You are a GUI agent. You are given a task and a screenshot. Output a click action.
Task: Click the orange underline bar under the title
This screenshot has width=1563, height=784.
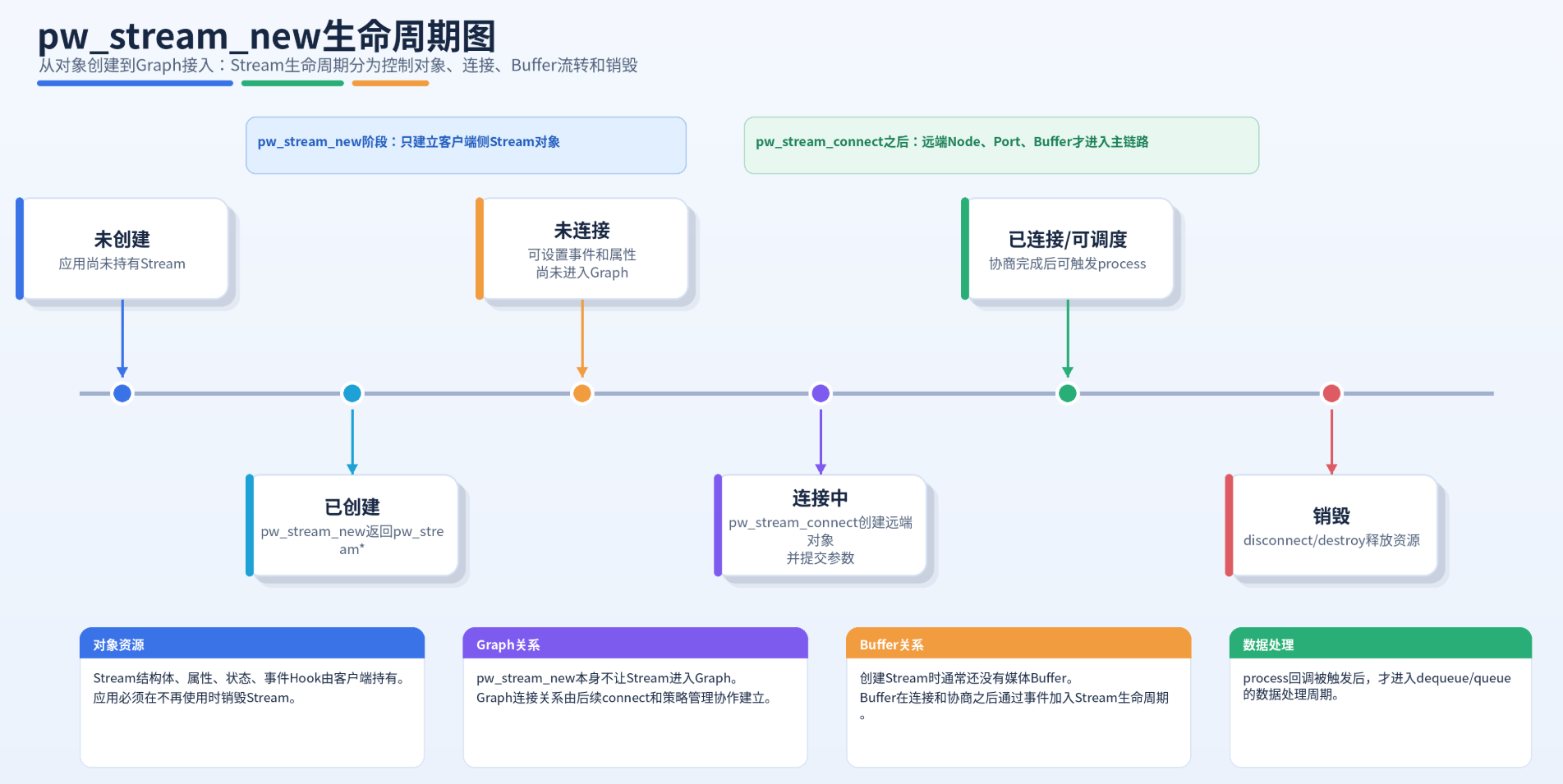(x=390, y=83)
